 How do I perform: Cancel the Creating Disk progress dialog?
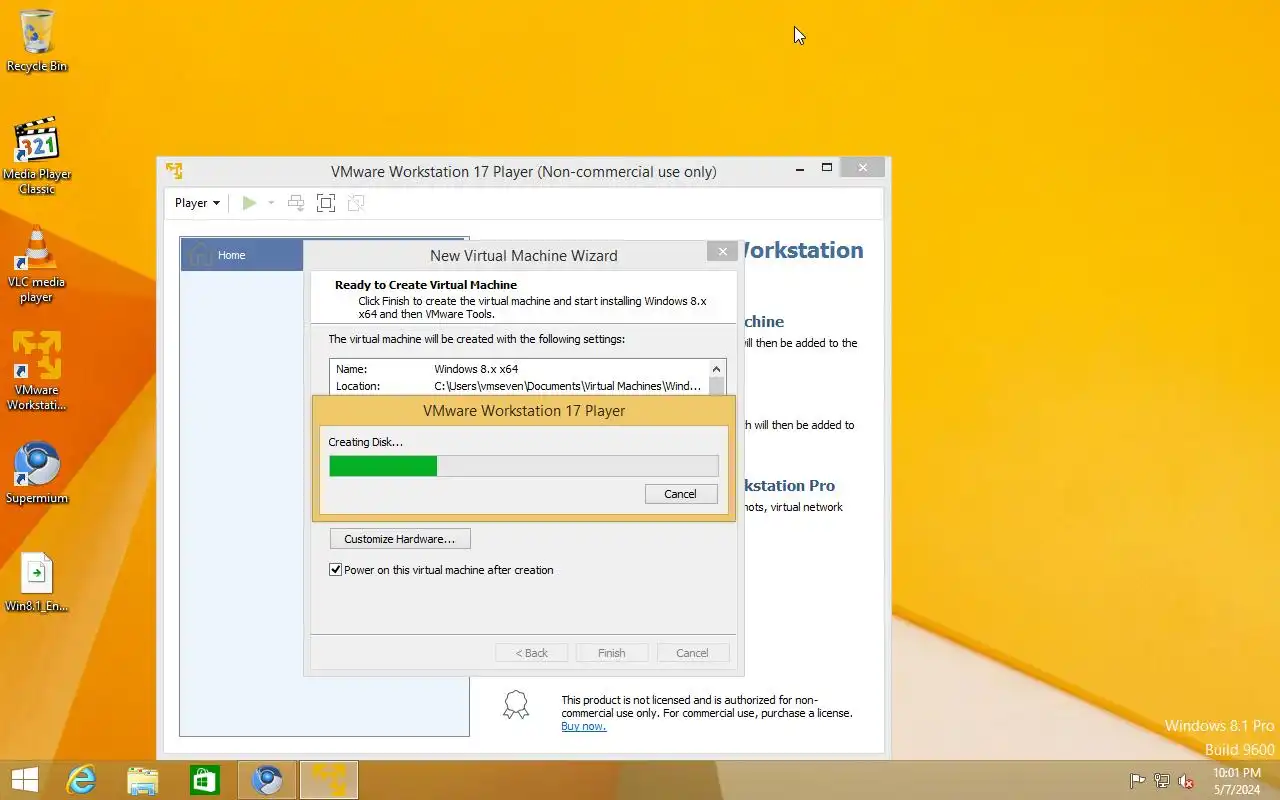680,494
